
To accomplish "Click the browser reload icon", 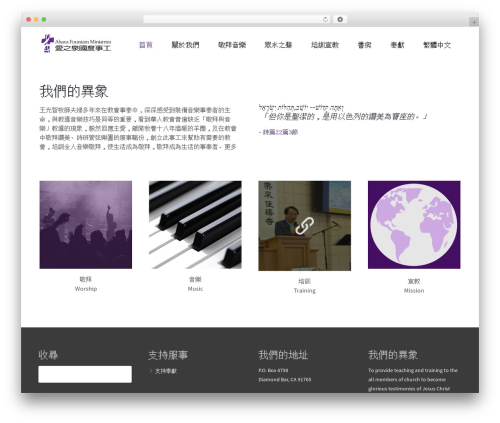I will click(x=325, y=20).
